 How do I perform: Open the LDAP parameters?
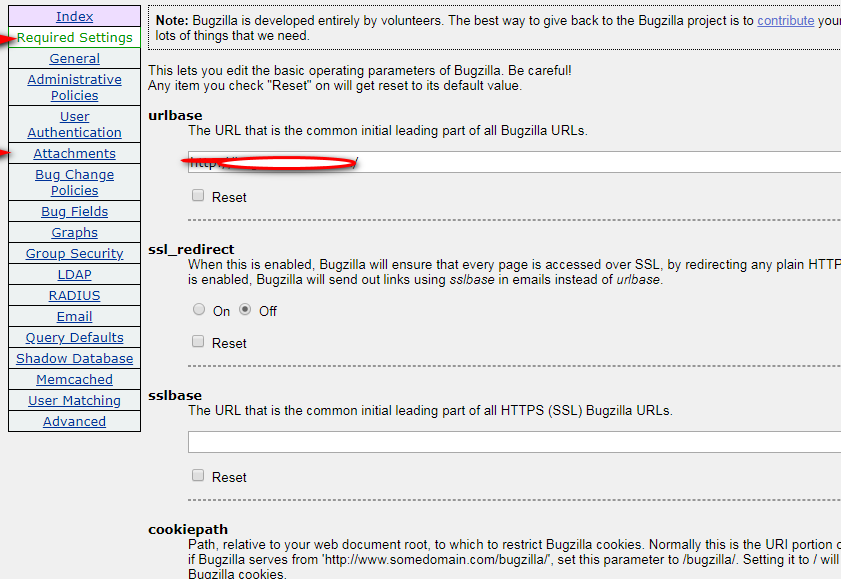(75, 274)
